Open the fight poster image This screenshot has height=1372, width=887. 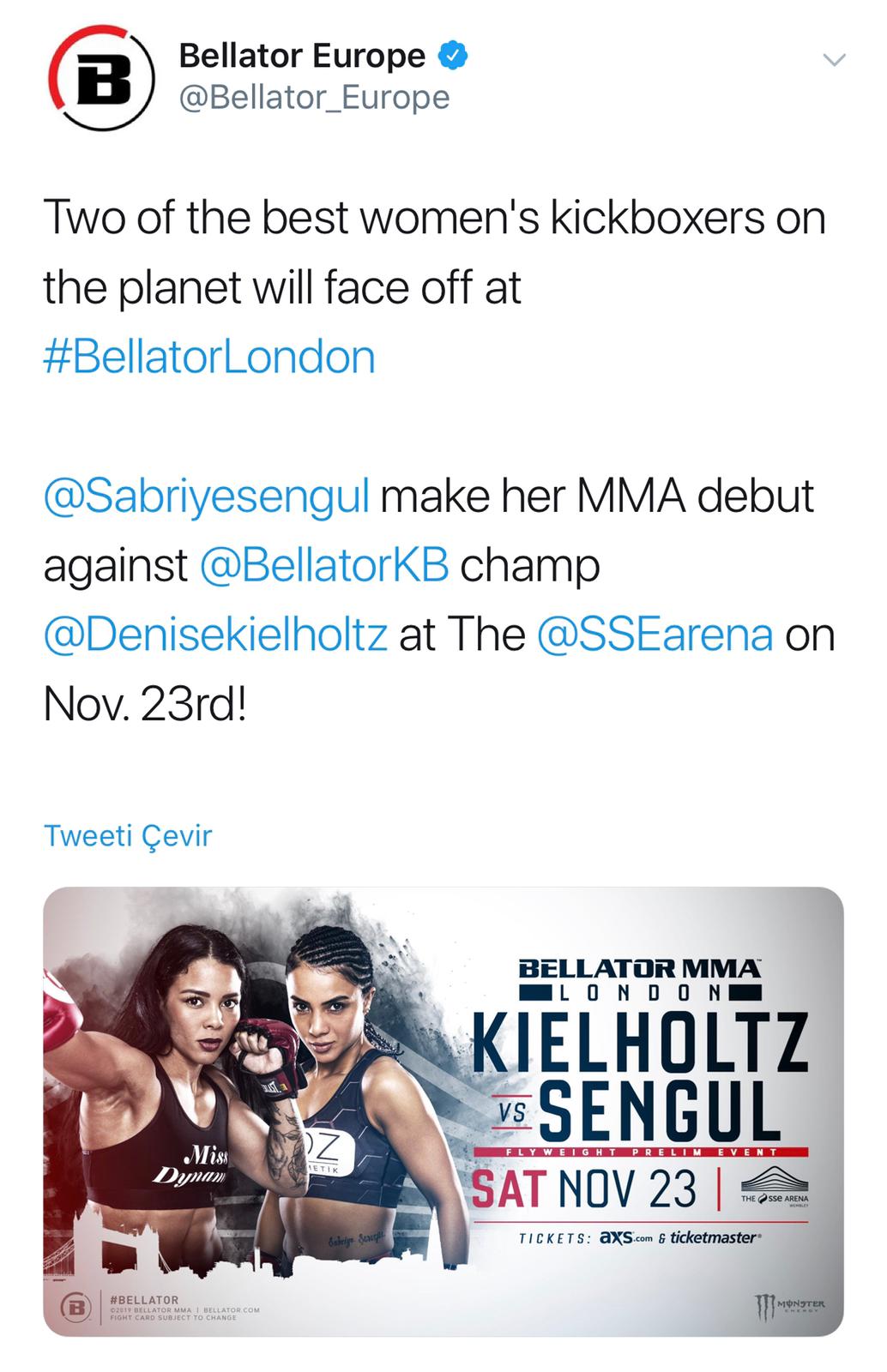point(257,1072)
